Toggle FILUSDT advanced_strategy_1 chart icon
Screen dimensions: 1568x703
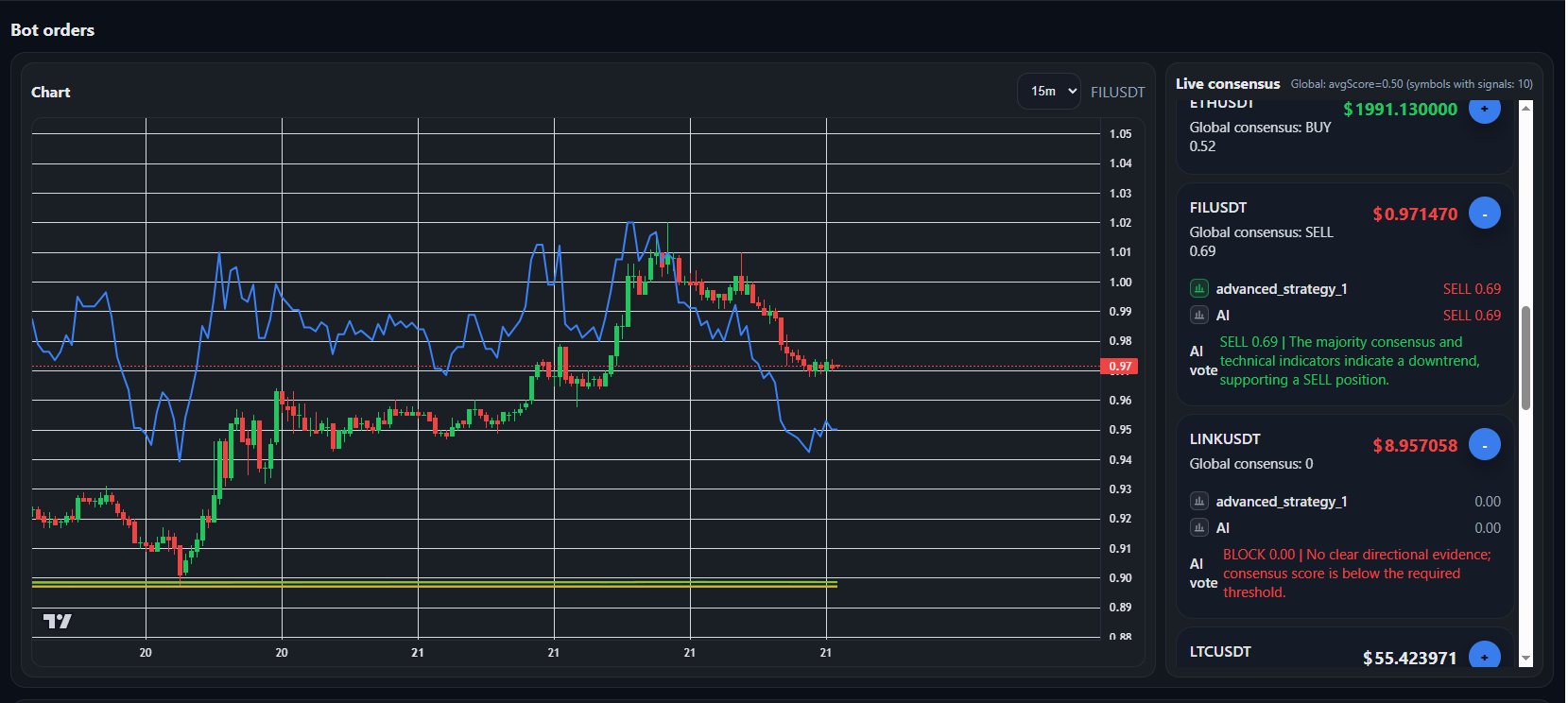click(1199, 289)
